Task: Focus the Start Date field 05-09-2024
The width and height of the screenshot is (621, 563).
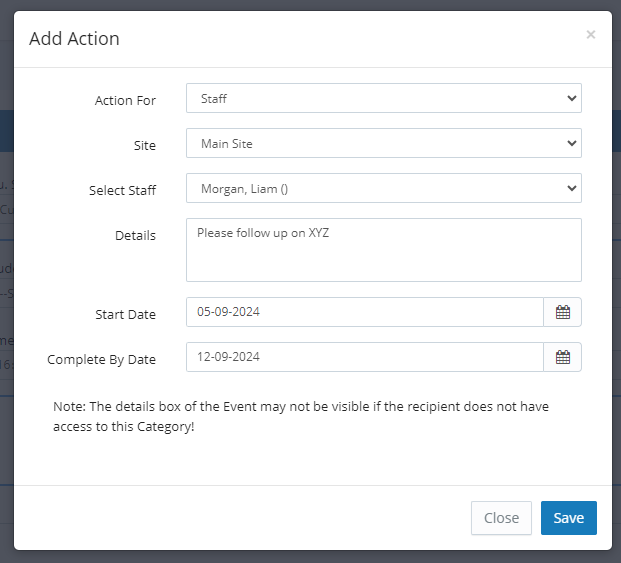Action: click(x=364, y=312)
